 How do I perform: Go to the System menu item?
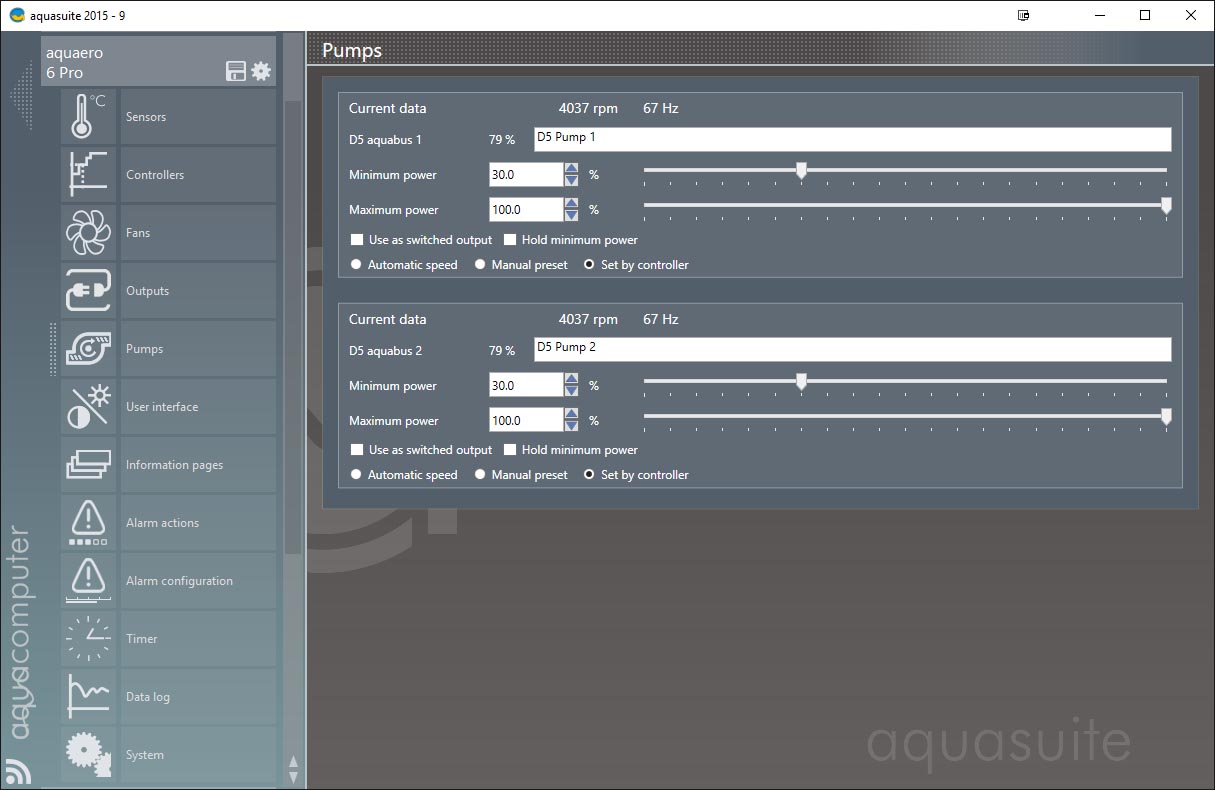(145, 755)
